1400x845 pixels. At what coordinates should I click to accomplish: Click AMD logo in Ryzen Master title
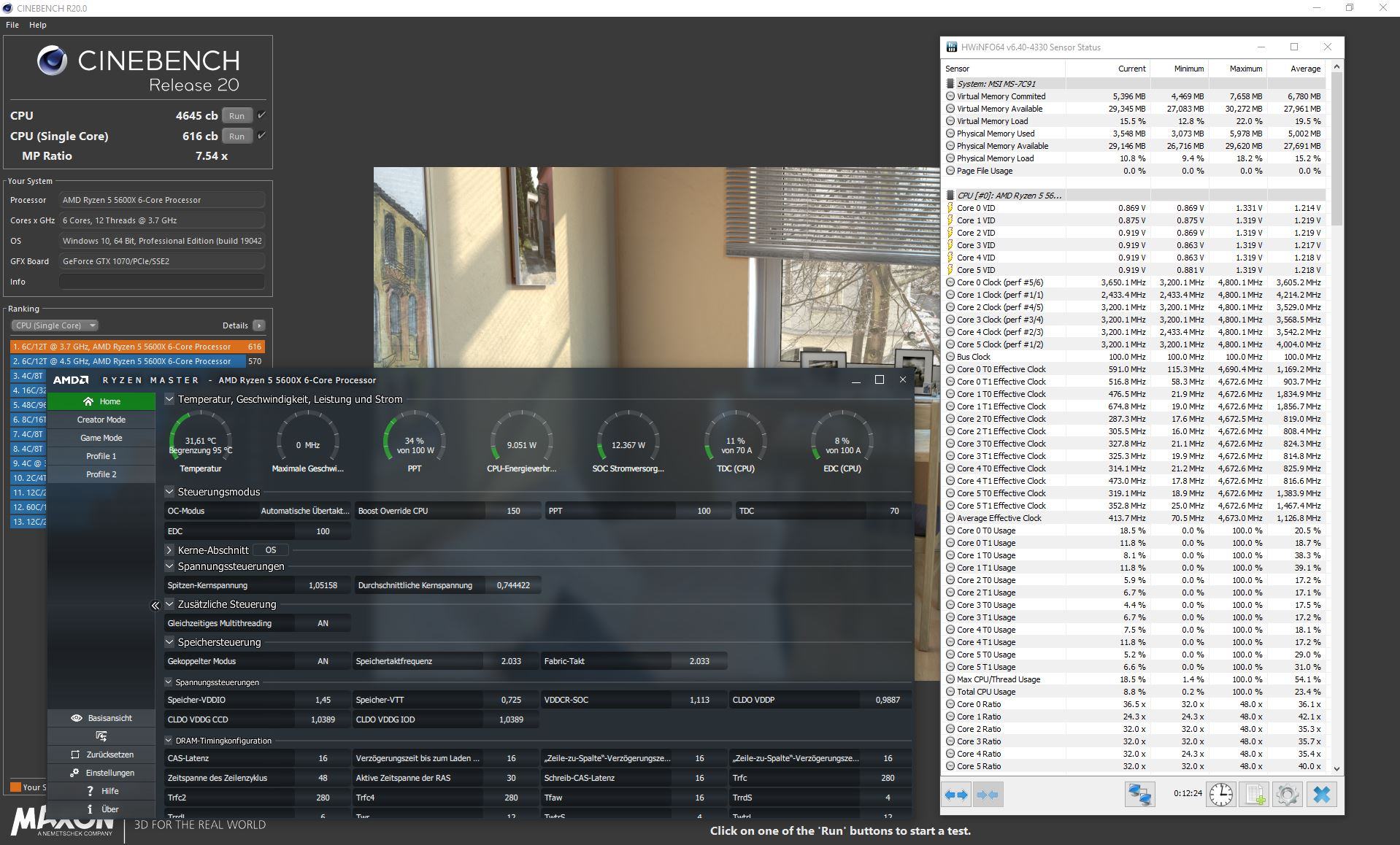(x=71, y=380)
